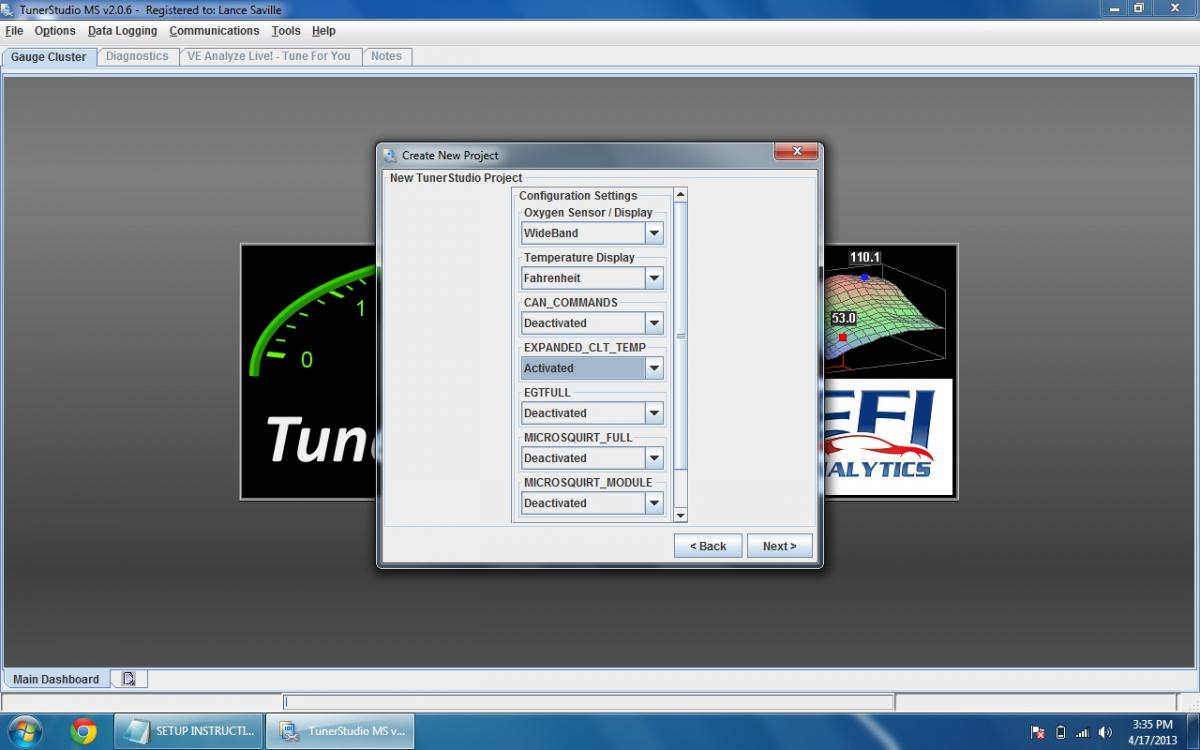Click the Next button in the wizard
Image resolution: width=1200 pixels, height=750 pixels.
(x=780, y=546)
